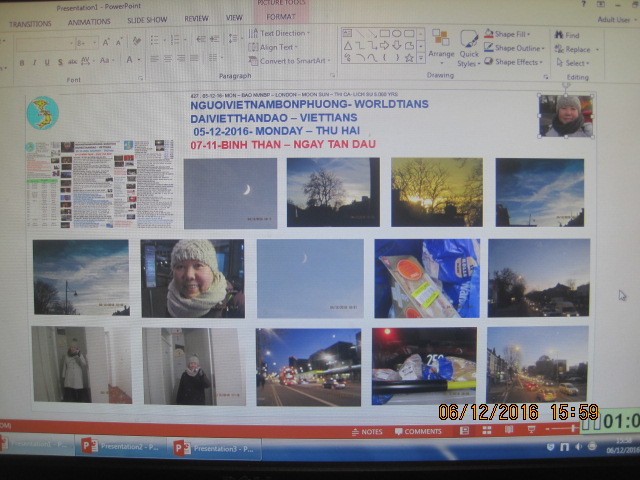Select Triangle shape in gallery
640x480 pixels.
pyautogui.click(x=347, y=46)
